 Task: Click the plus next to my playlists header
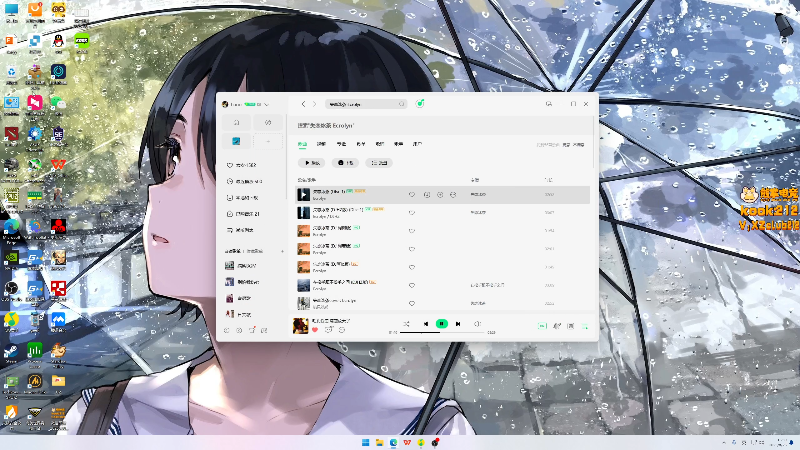pyautogui.click(x=282, y=251)
